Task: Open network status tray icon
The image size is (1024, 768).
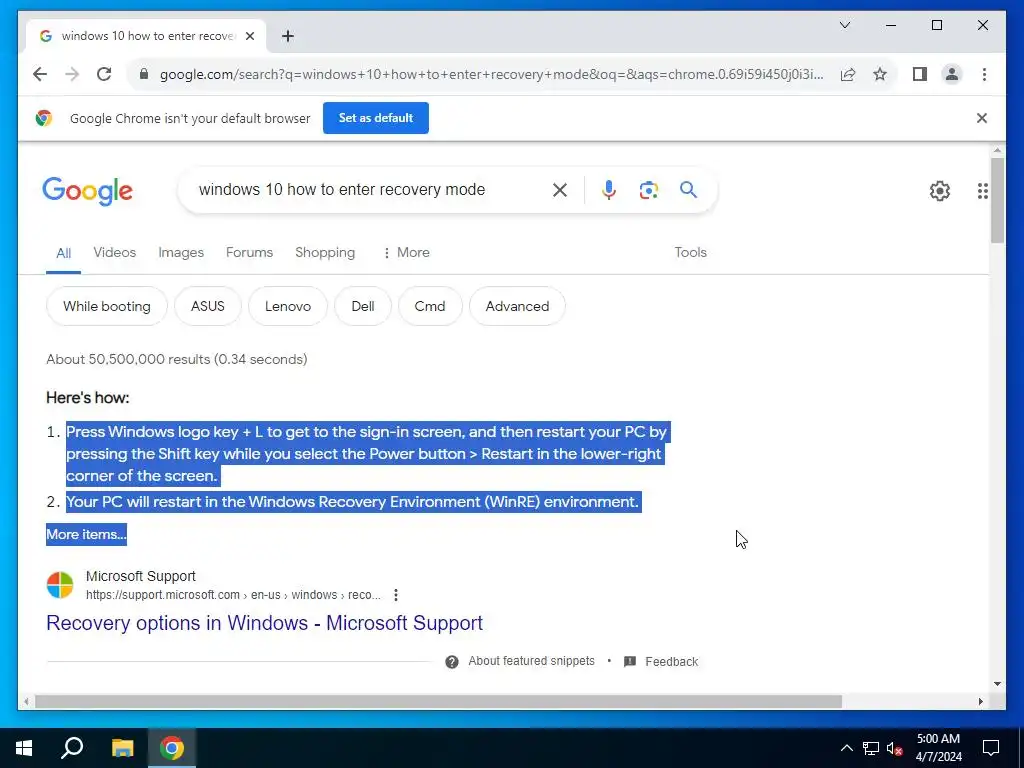Action: (x=871, y=748)
